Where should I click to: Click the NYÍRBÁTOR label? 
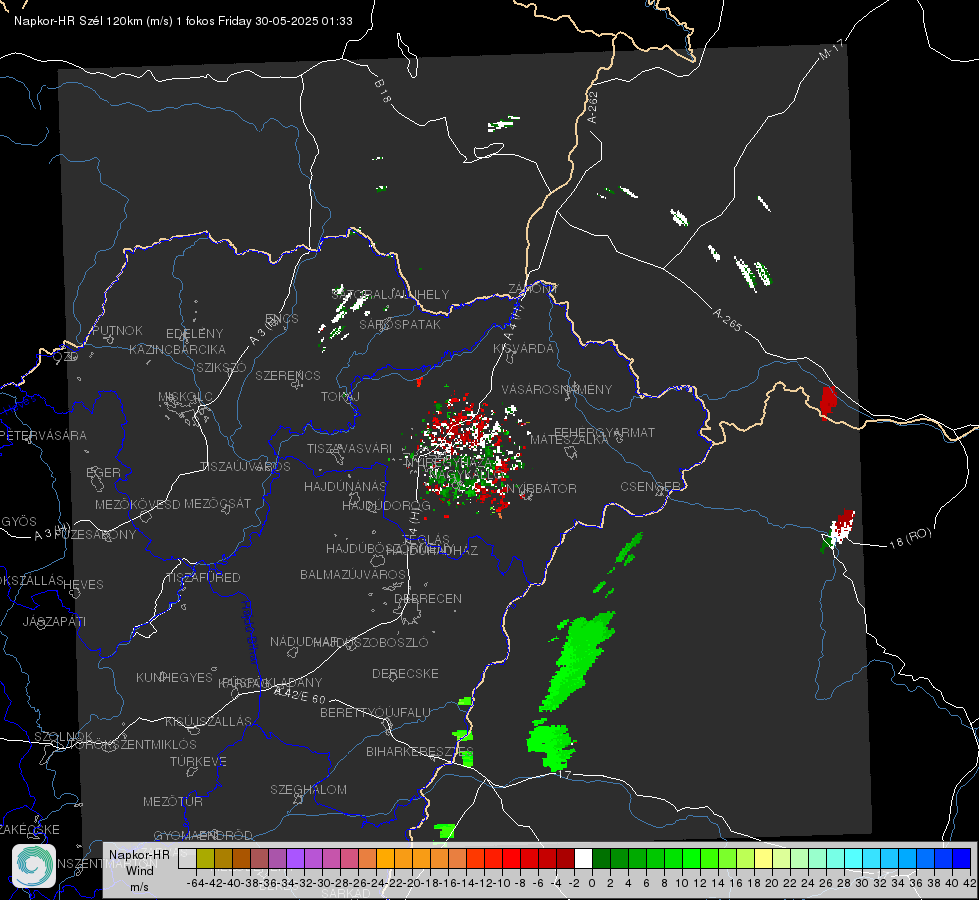pyautogui.click(x=541, y=488)
